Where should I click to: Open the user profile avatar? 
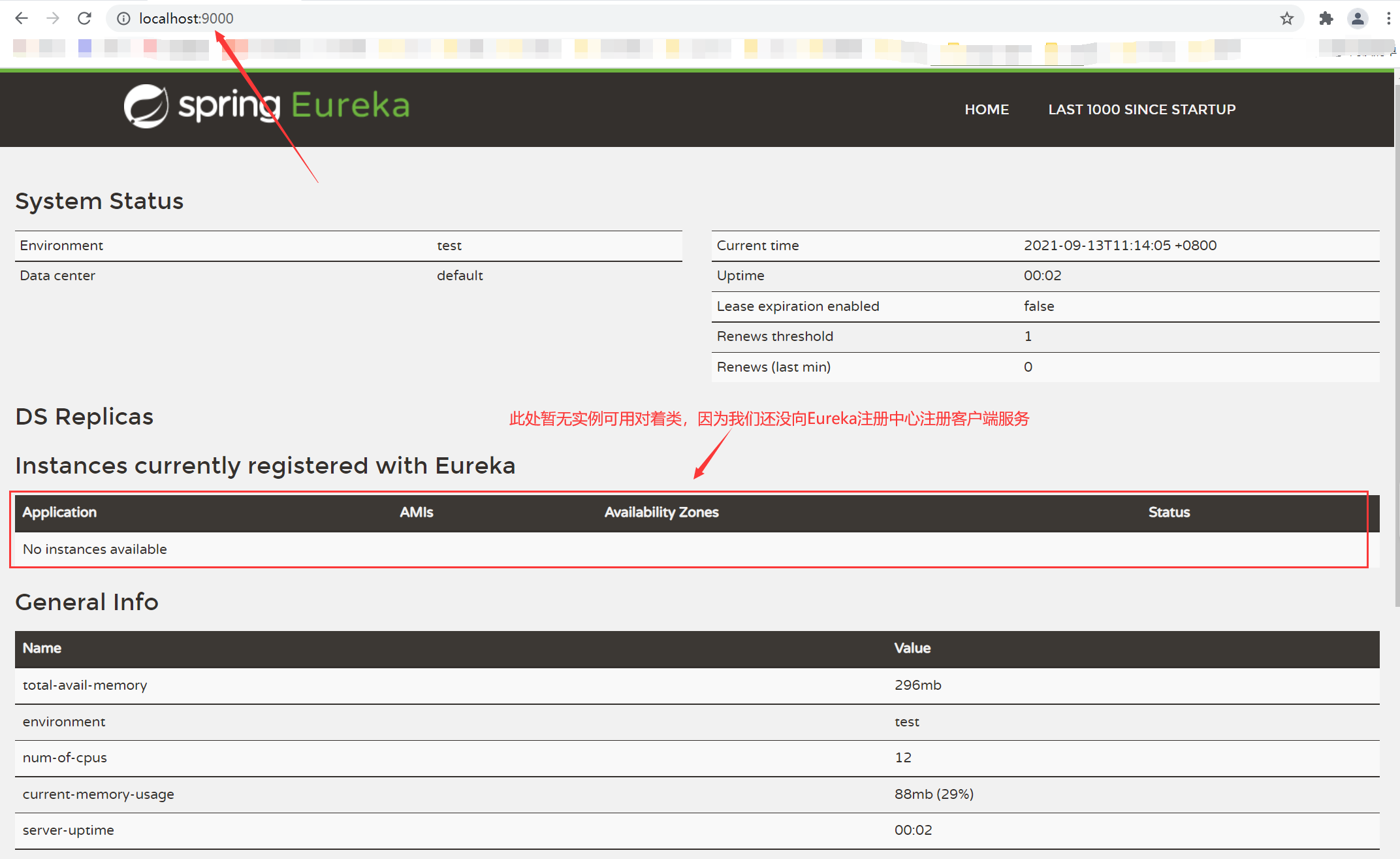click(1358, 18)
